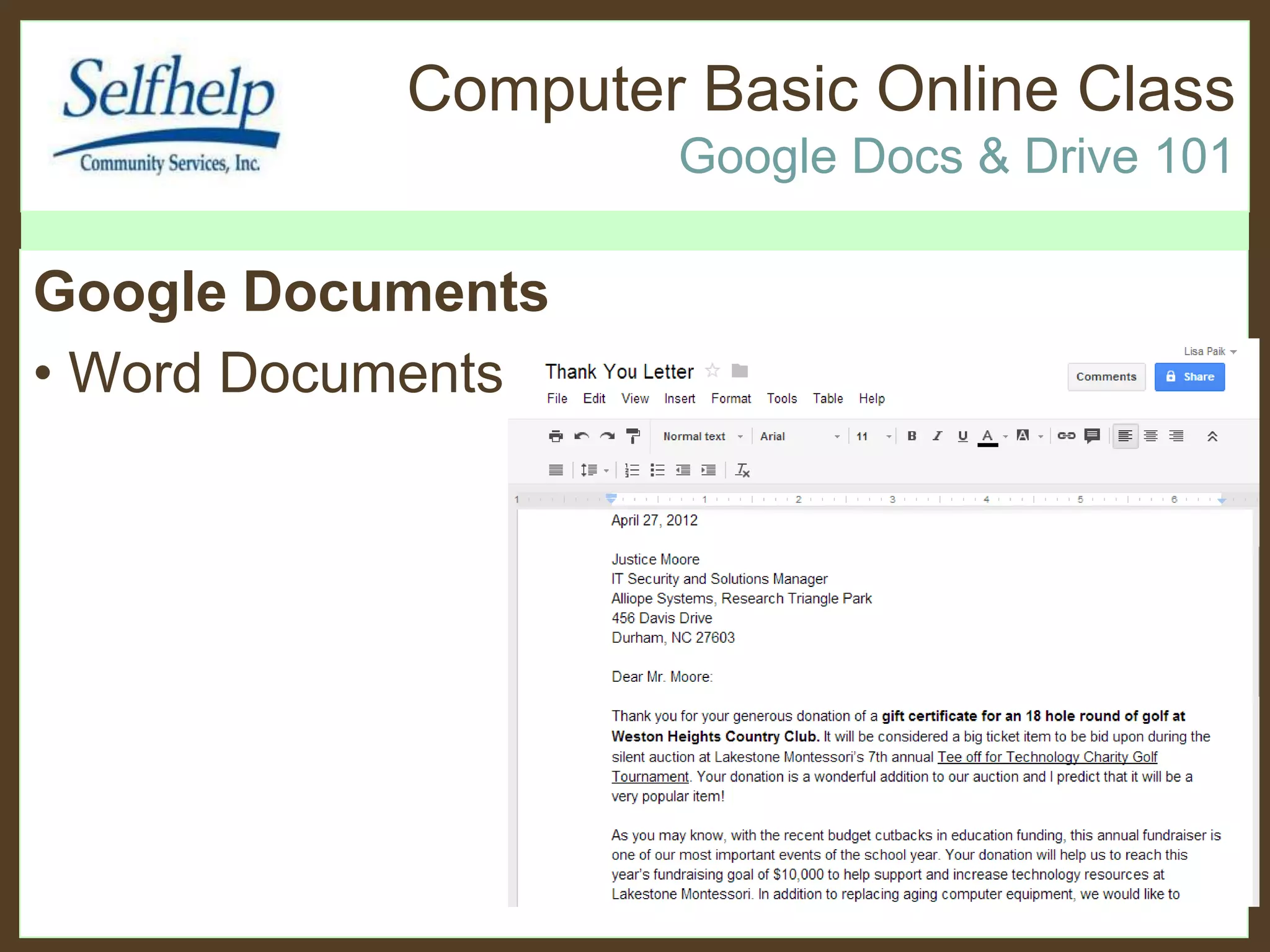The height and width of the screenshot is (952, 1270).
Task: Open the Tools menu
Action: 782,399
